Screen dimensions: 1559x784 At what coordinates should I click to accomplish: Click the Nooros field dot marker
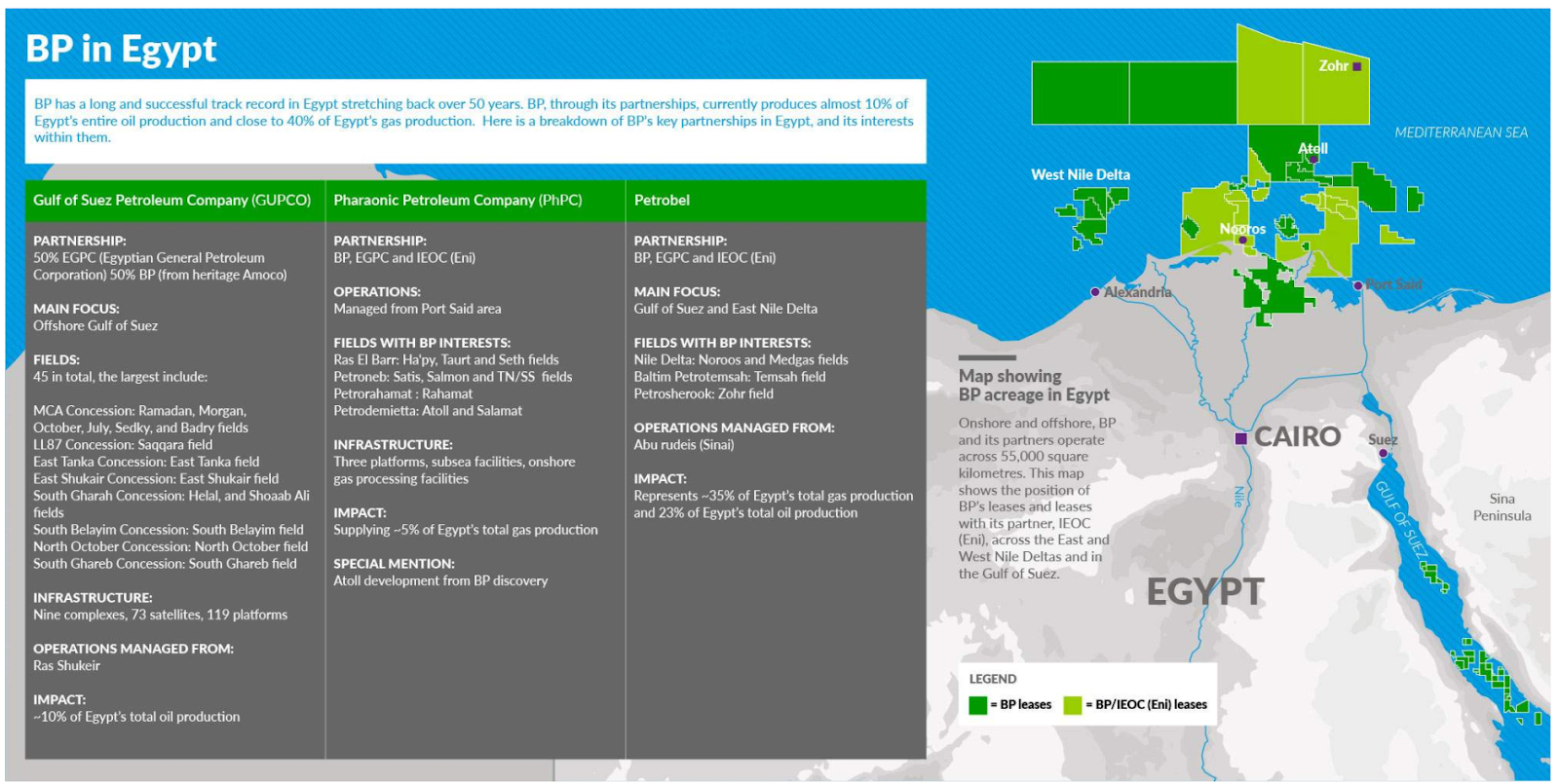pos(1242,240)
